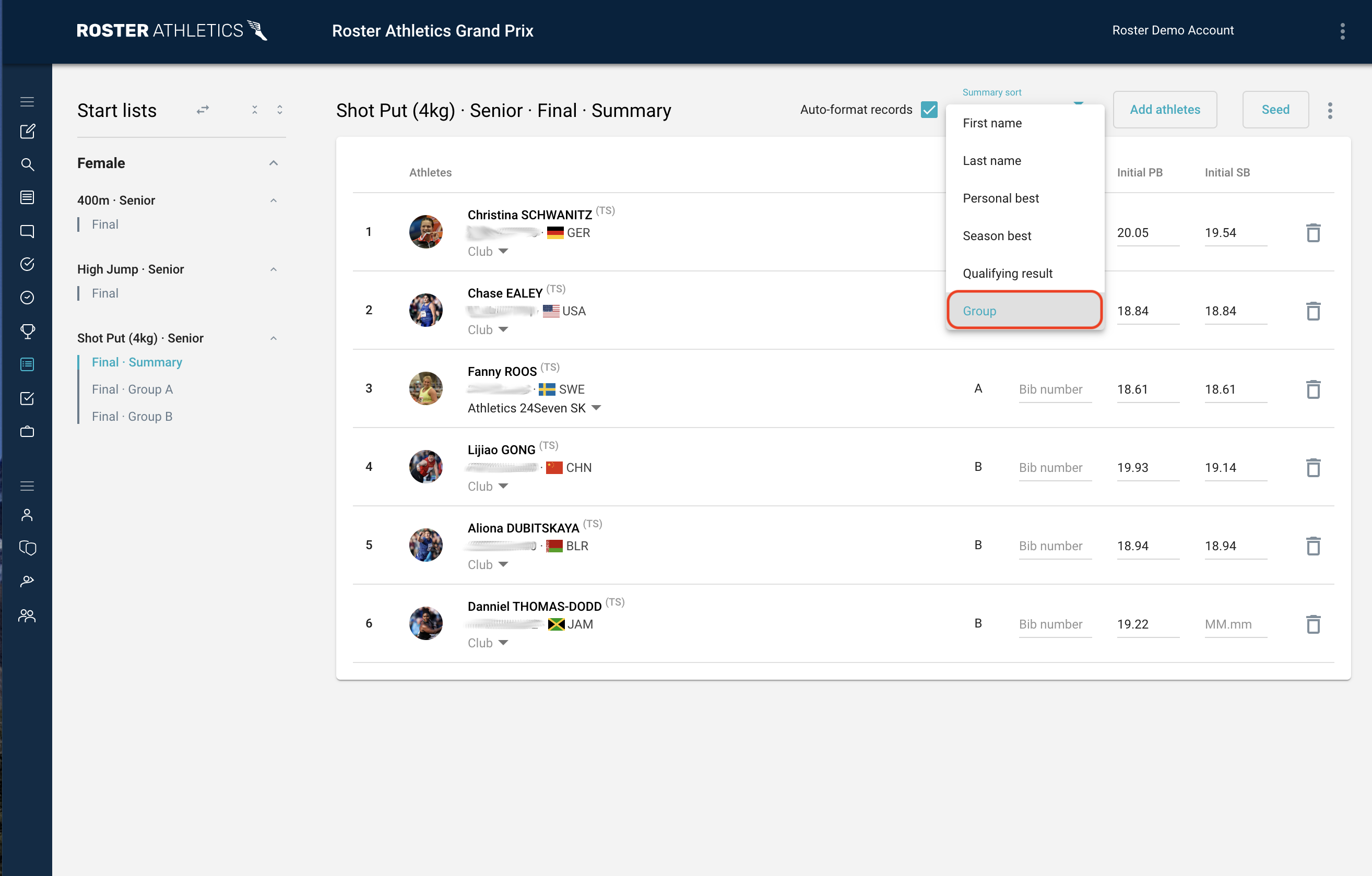Collapse the High Jump · Senior list
1372x876 pixels.
(x=274, y=269)
